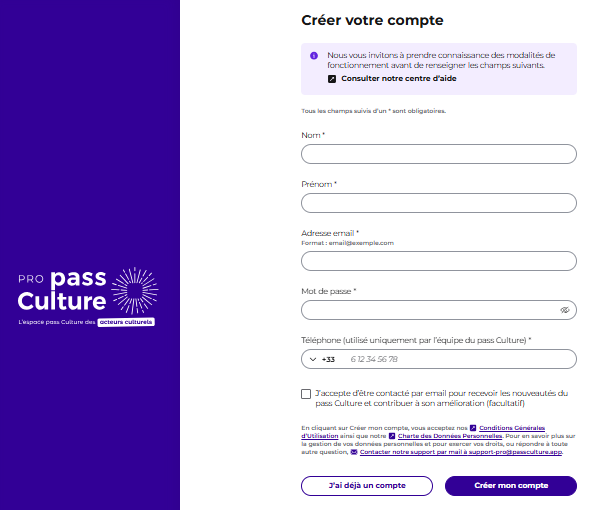Open the +33 country code selector
Viewport: 590px width, 510px height.
322,359
